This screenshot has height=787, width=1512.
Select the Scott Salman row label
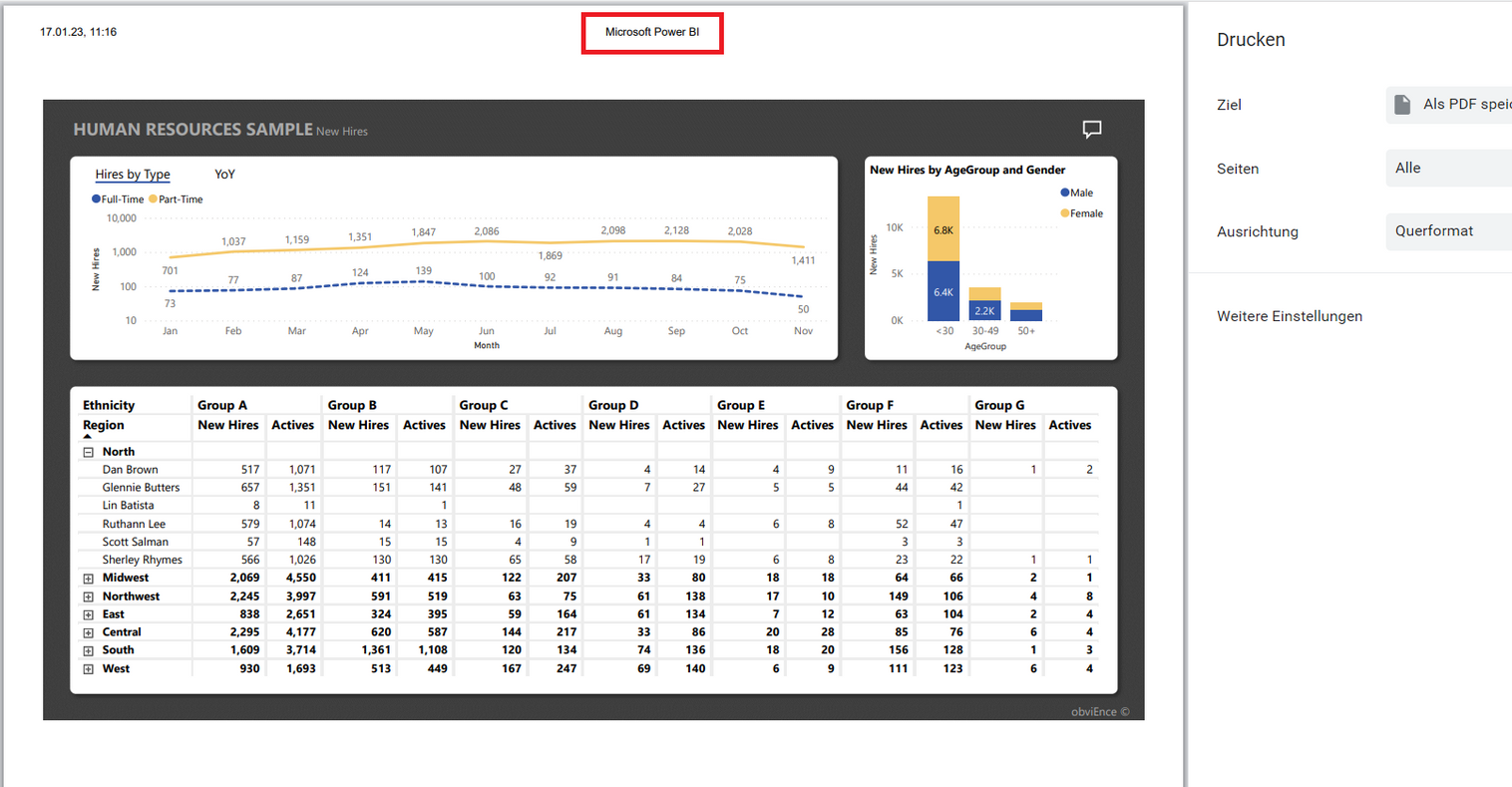coord(135,542)
